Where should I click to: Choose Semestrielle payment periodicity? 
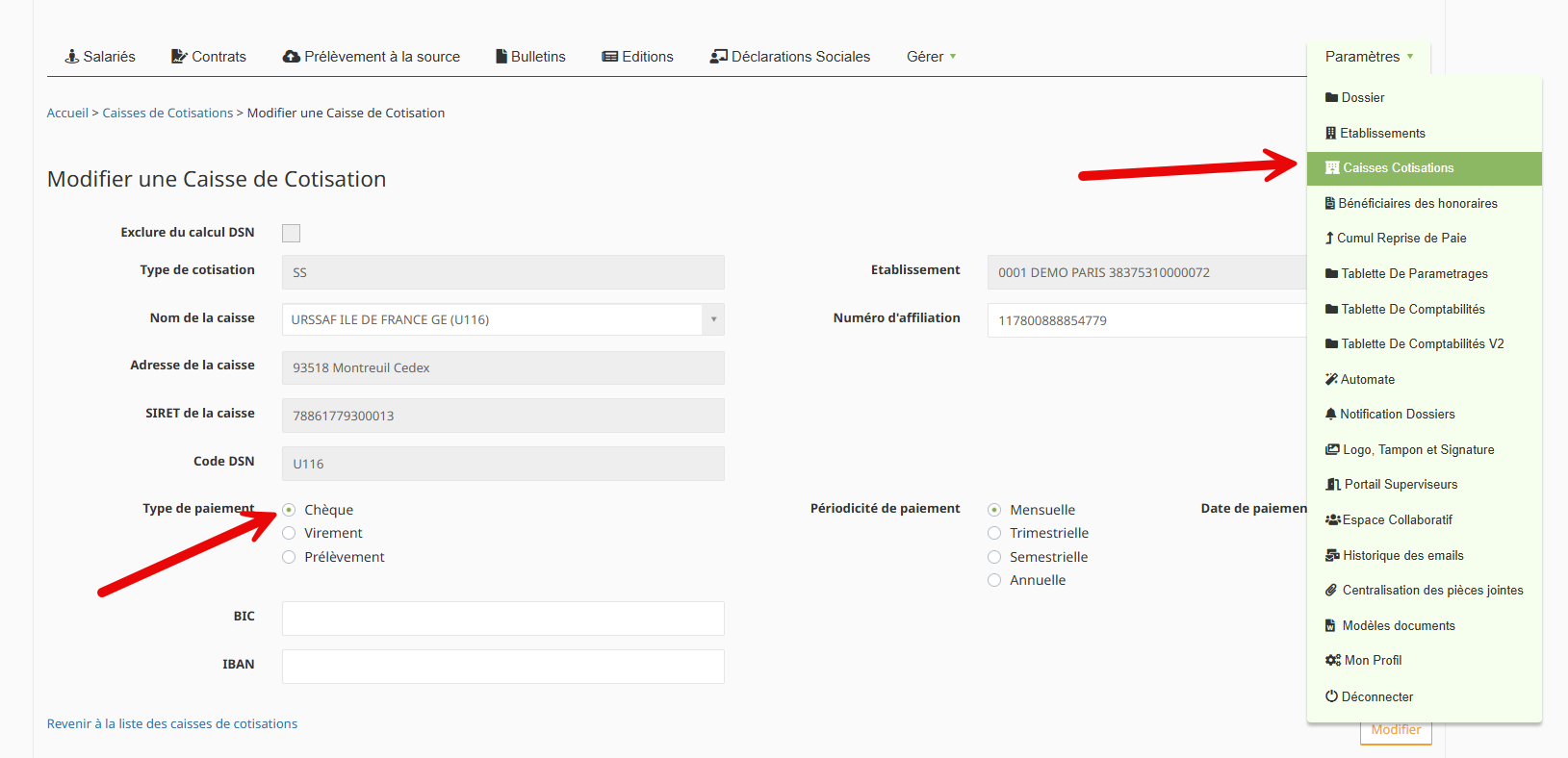[x=994, y=557]
